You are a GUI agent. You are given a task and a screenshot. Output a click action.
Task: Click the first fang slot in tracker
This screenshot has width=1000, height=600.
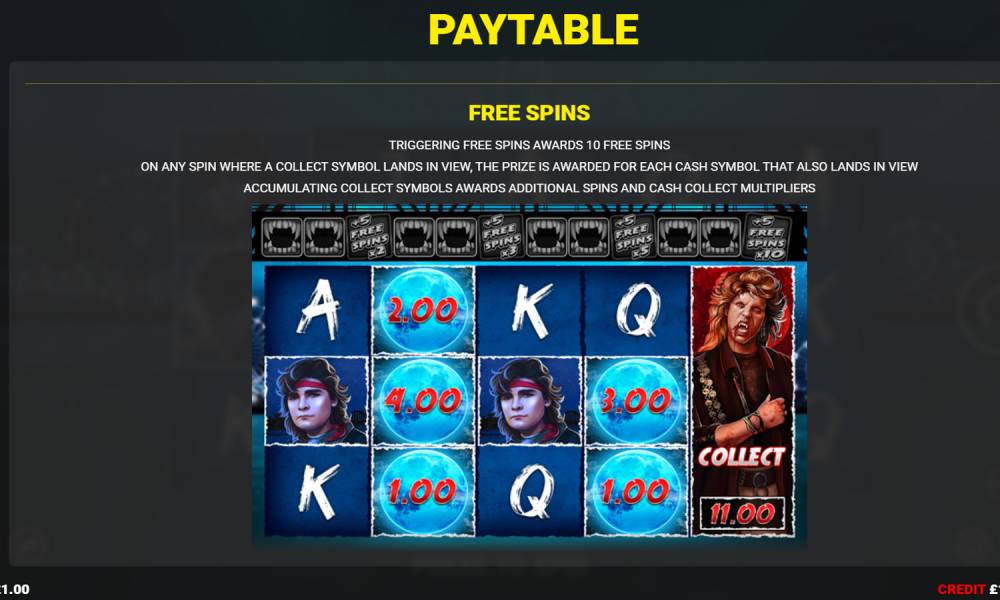[281, 237]
